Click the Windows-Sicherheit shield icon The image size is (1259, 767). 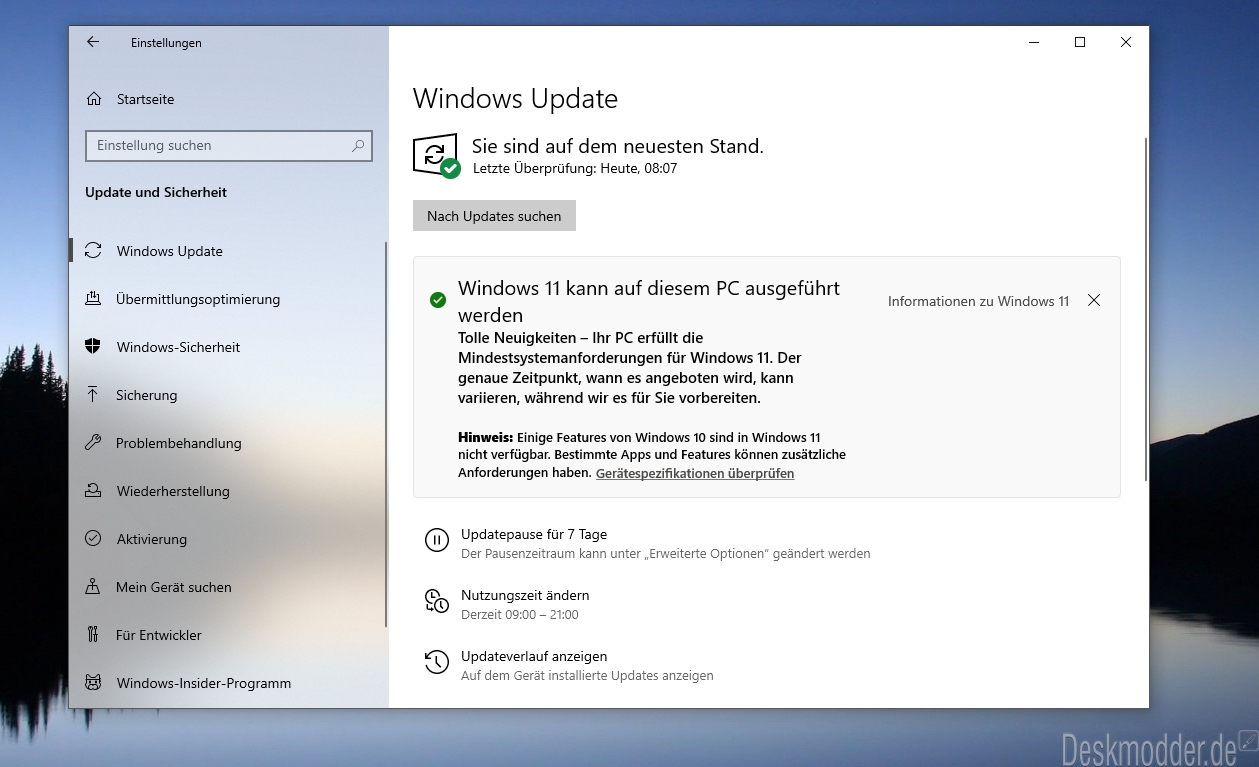coord(93,347)
